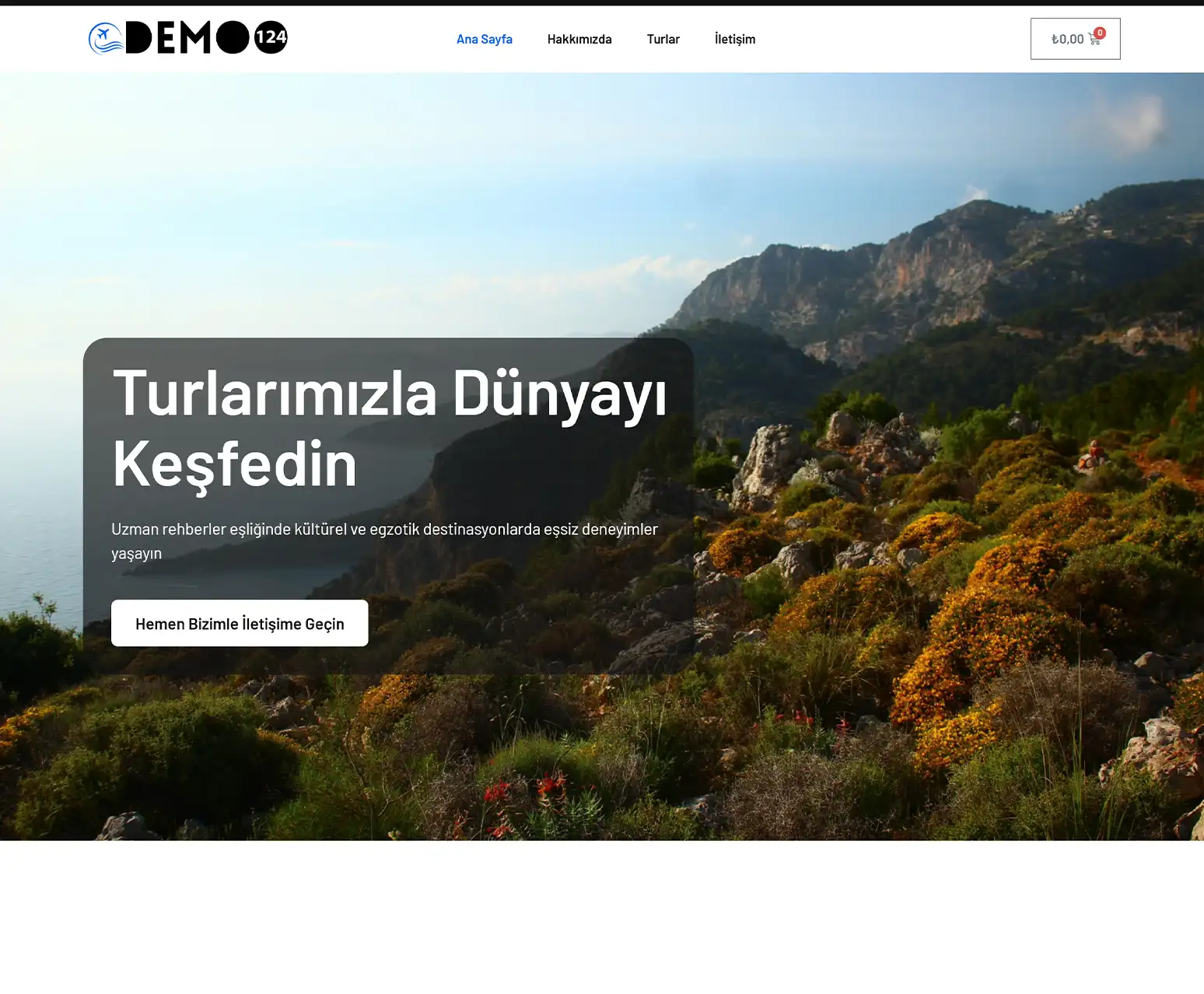Open the Ana Sayfa menu item

click(x=484, y=39)
